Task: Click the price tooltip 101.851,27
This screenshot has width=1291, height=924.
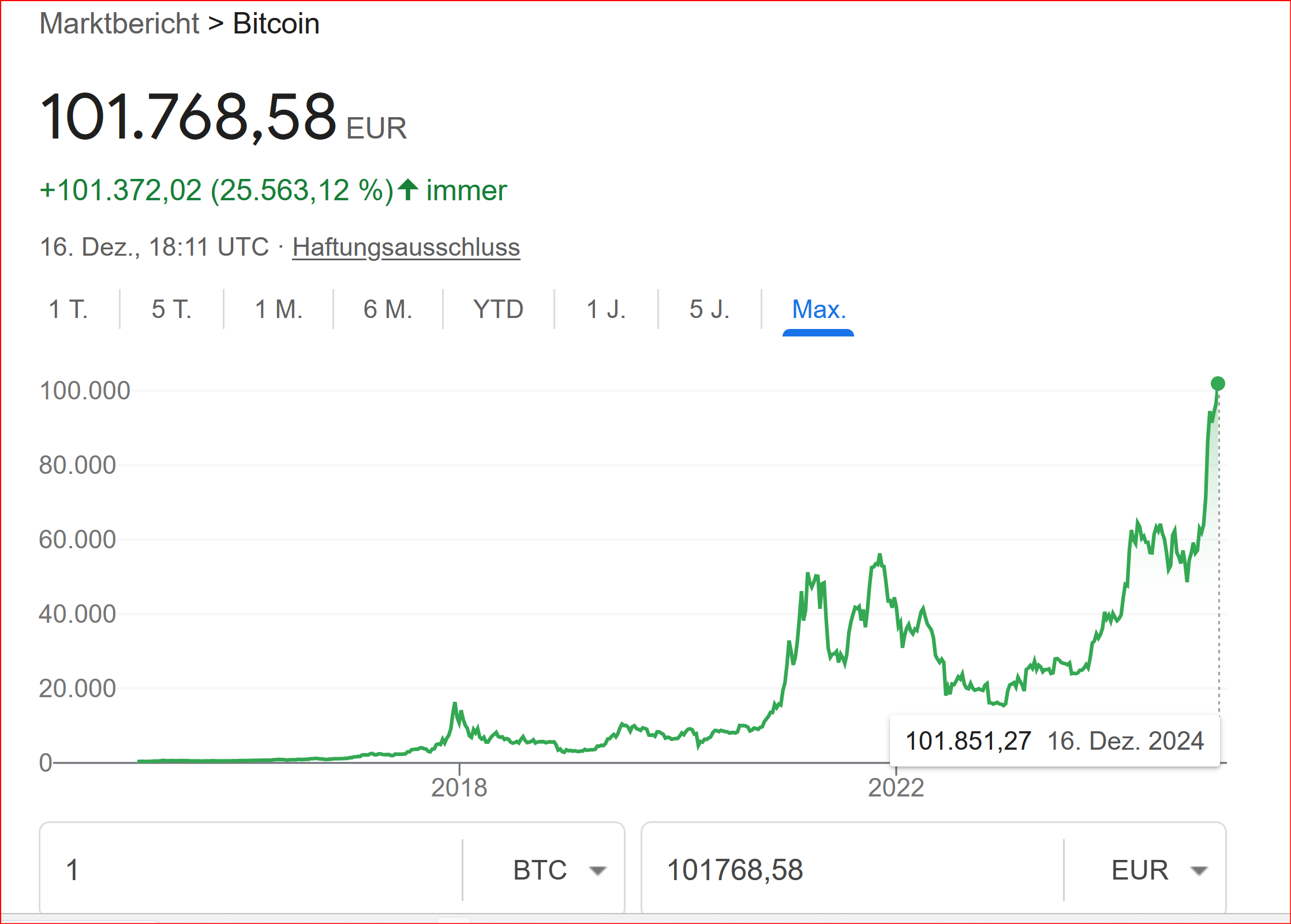Action: point(968,741)
